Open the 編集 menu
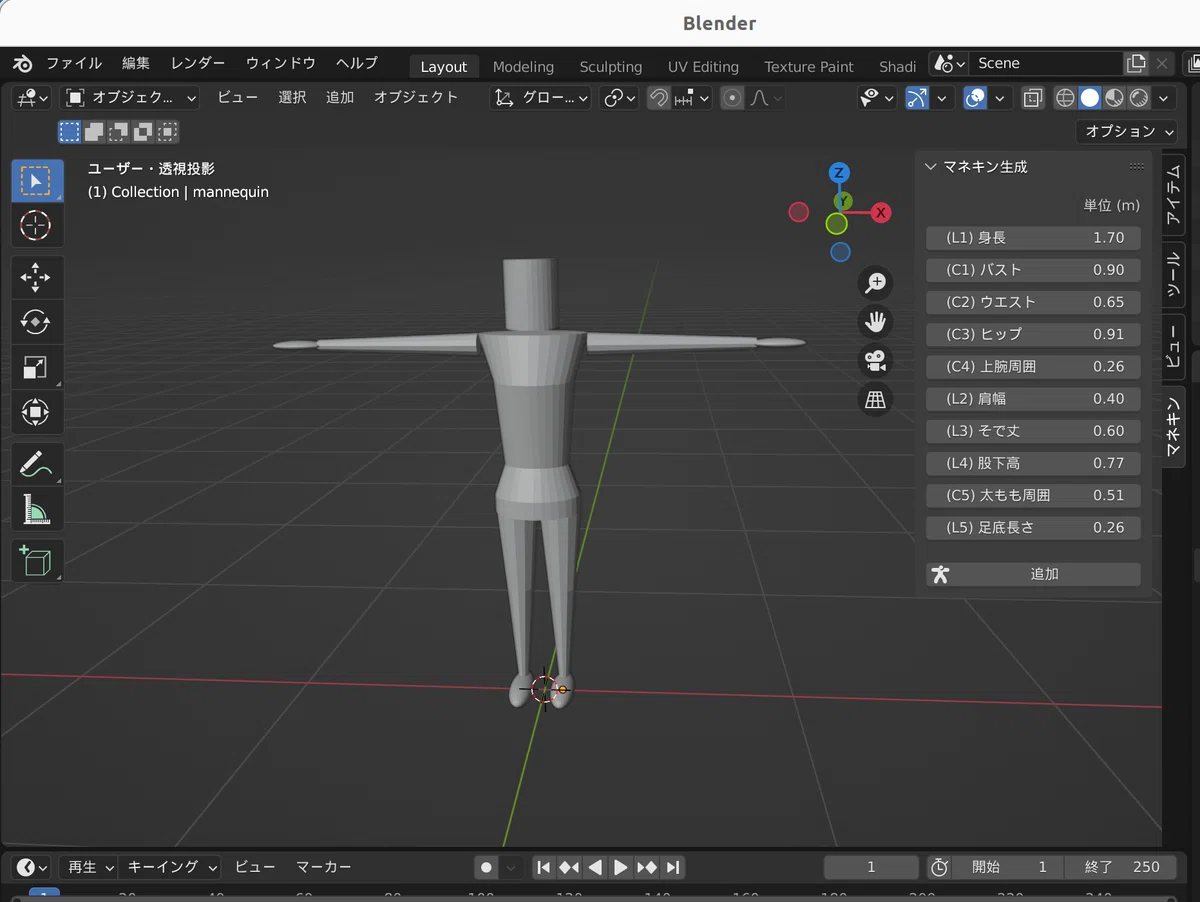This screenshot has width=1200, height=902. pyautogui.click(x=136, y=63)
